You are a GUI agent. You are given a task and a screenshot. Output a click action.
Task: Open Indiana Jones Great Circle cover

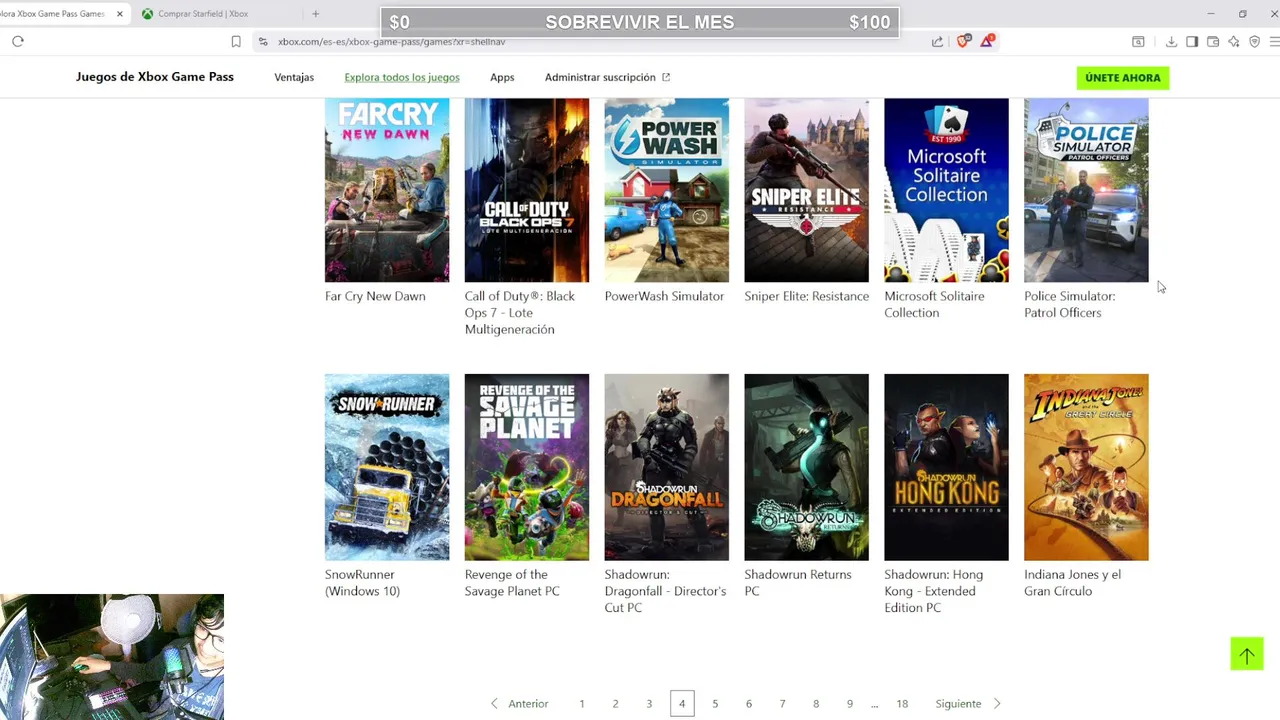[x=1087, y=467]
